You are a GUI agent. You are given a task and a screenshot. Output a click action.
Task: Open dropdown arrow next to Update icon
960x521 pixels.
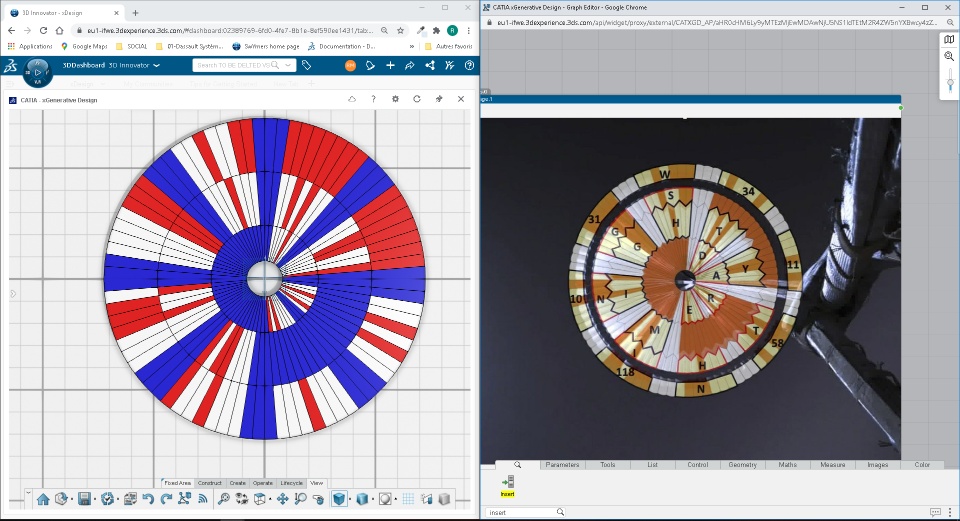pyautogui.click(x=118, y=500)
